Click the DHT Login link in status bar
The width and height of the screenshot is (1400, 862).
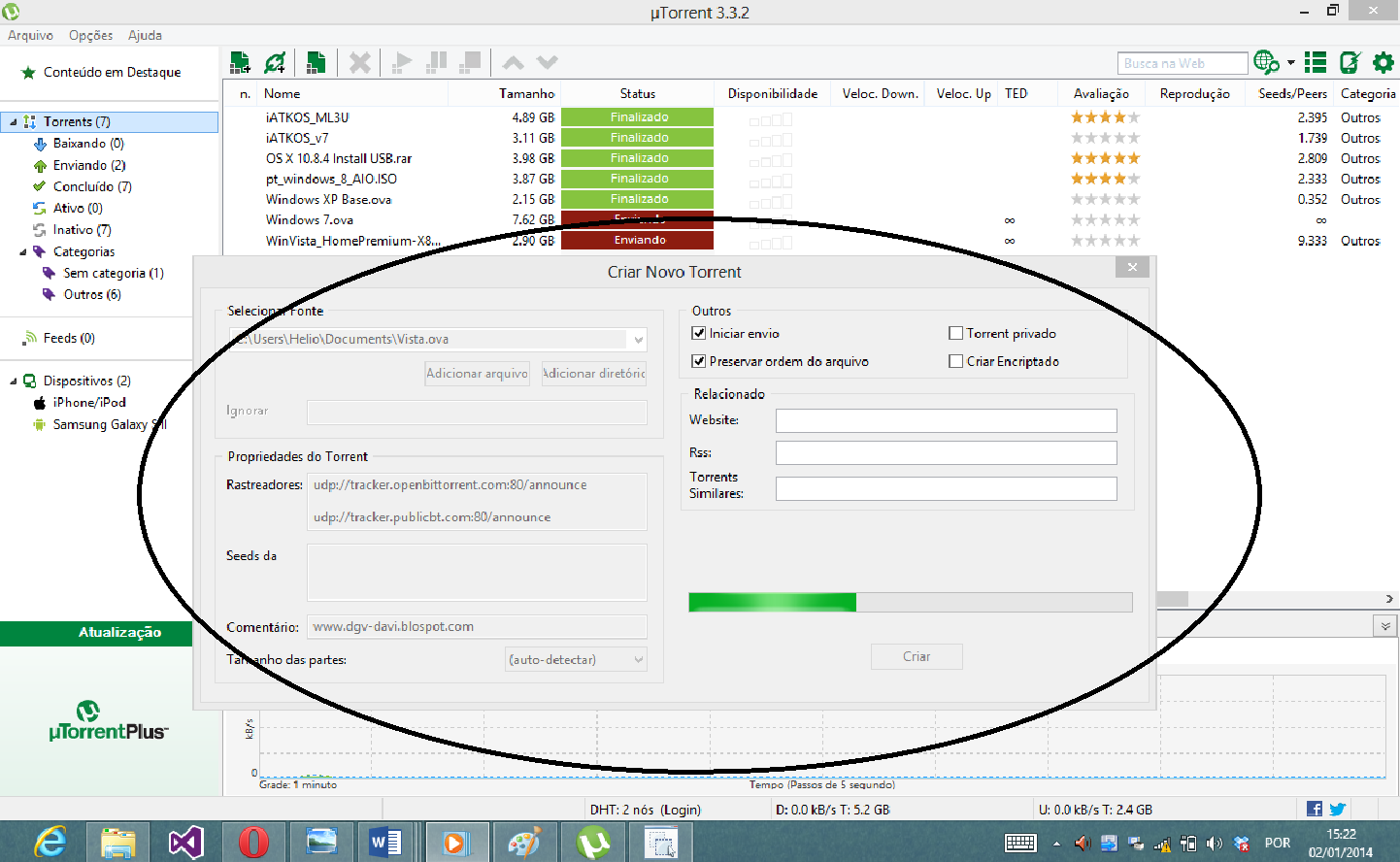(x=681, y=810)
